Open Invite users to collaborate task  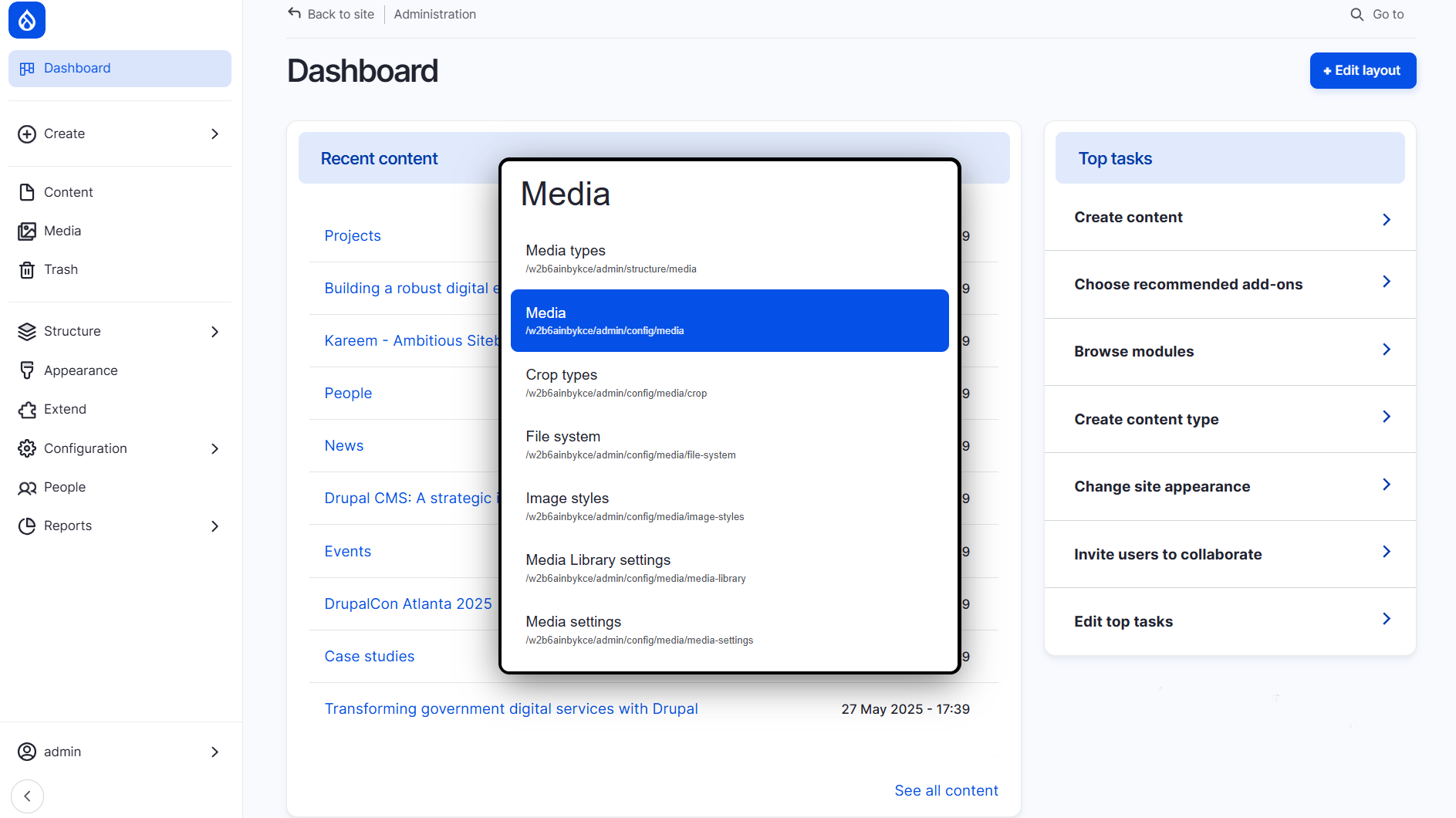(x=1230, y=554)
